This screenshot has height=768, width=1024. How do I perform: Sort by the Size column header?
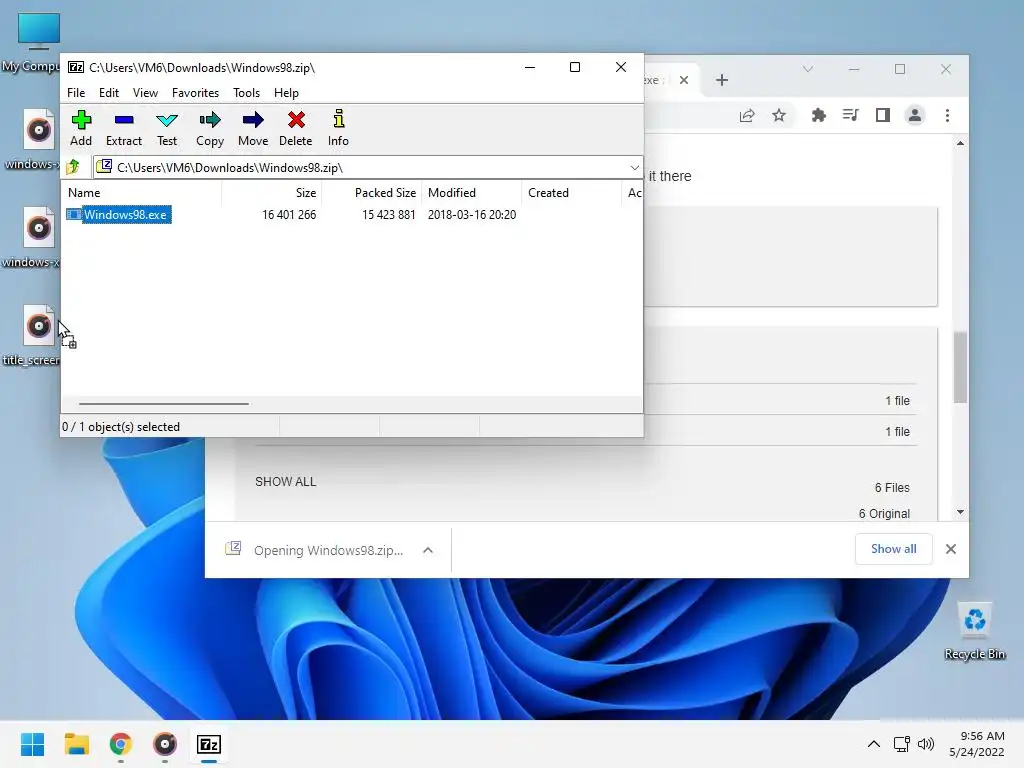pos(306,193)
